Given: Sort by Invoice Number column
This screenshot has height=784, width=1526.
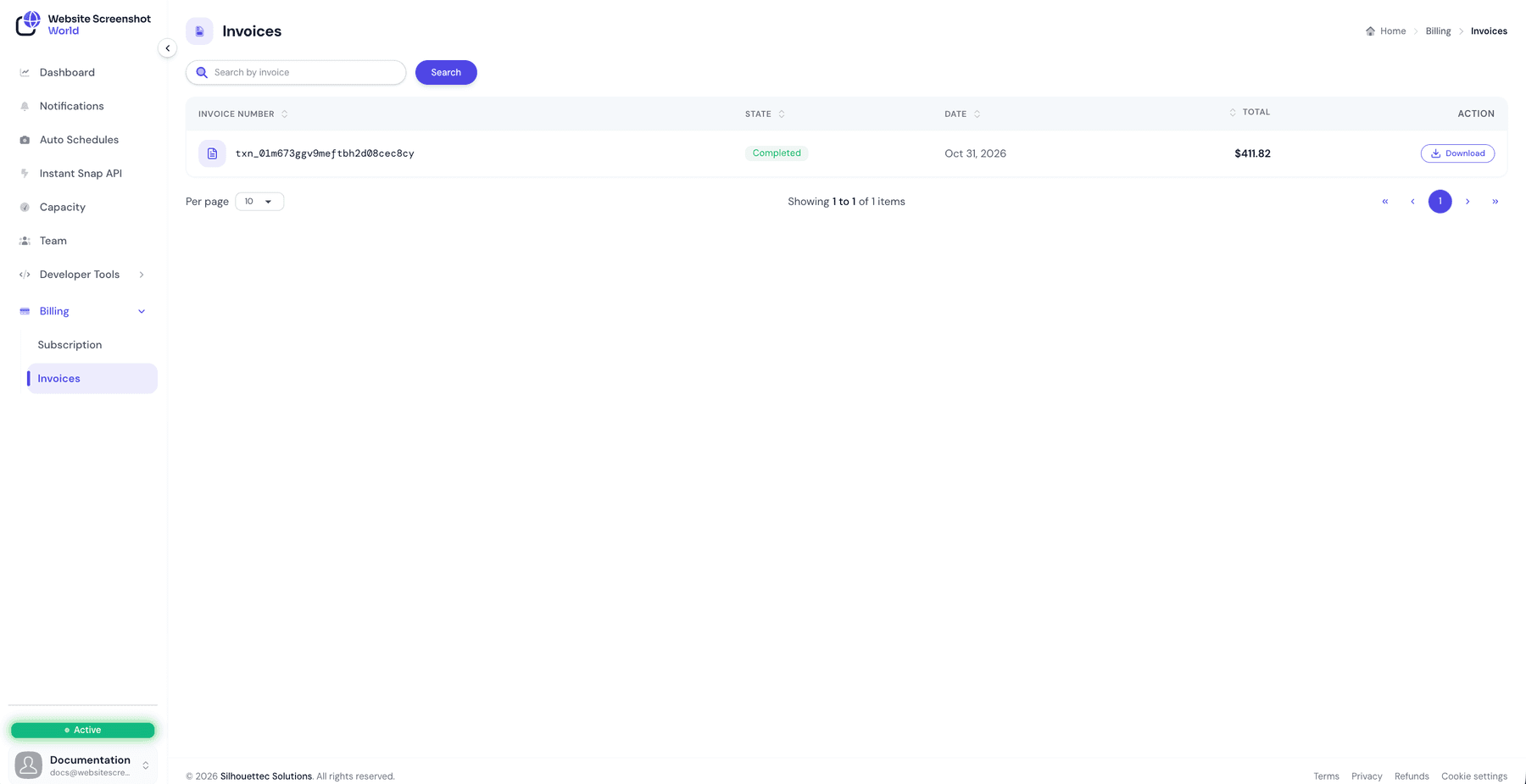Looking at the screenshot, I should click(x=243, y=114).
